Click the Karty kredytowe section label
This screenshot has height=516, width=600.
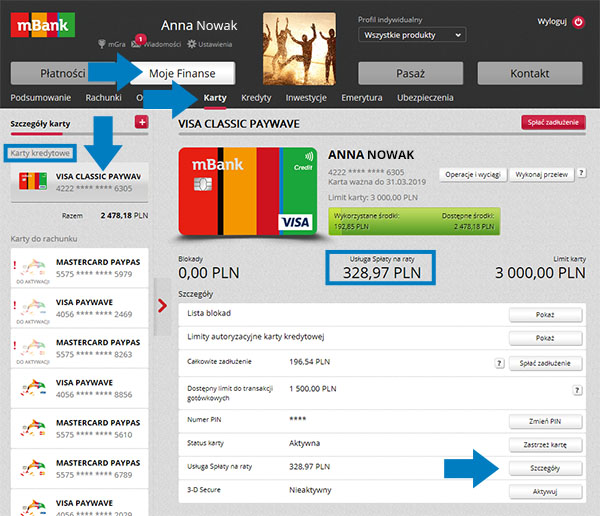coord(40,153)
